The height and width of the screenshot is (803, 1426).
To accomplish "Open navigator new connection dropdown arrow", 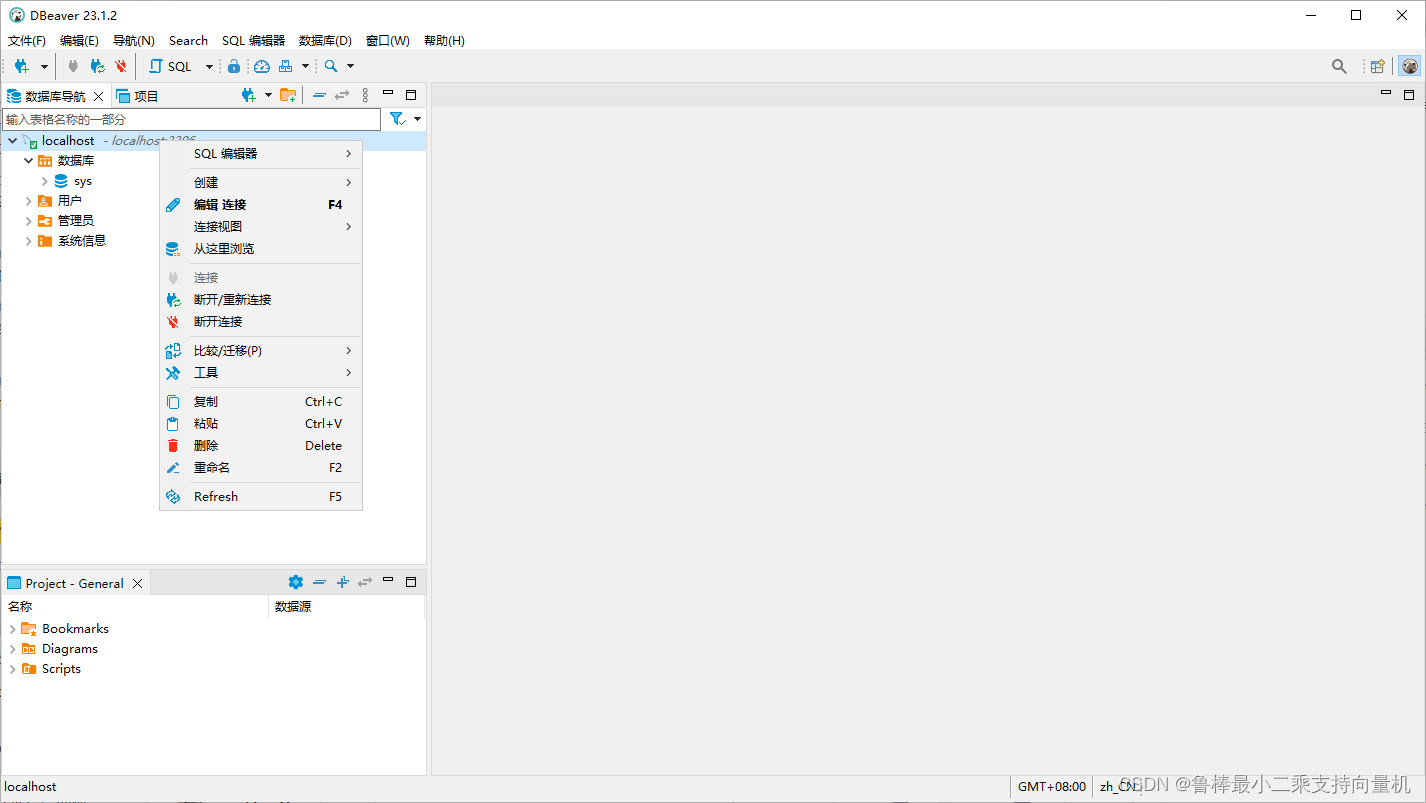I will (x=268, y=95).
